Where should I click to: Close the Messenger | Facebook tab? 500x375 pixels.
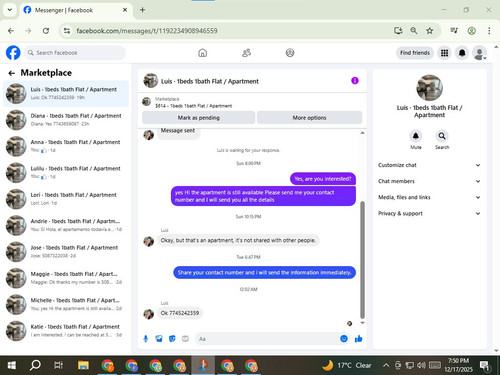[125, 10]
